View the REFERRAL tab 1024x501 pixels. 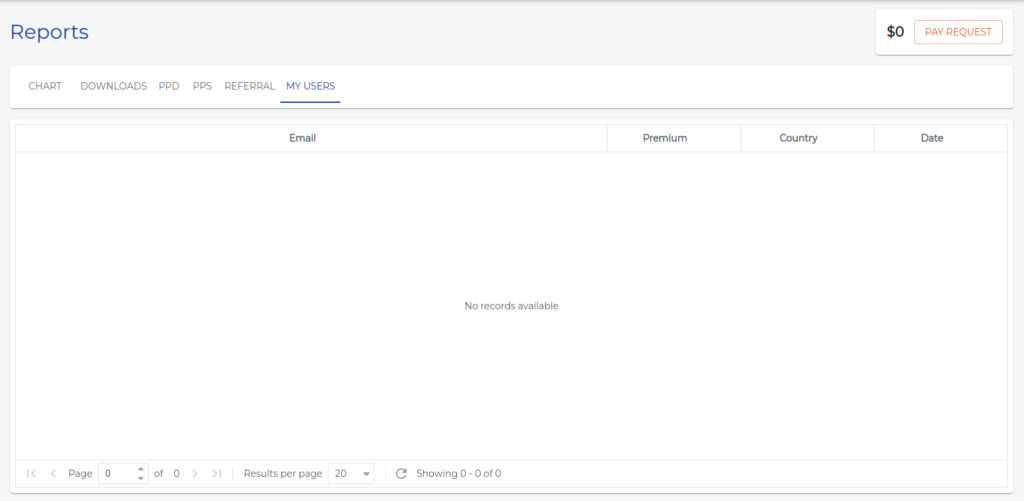tap(249, 86)
